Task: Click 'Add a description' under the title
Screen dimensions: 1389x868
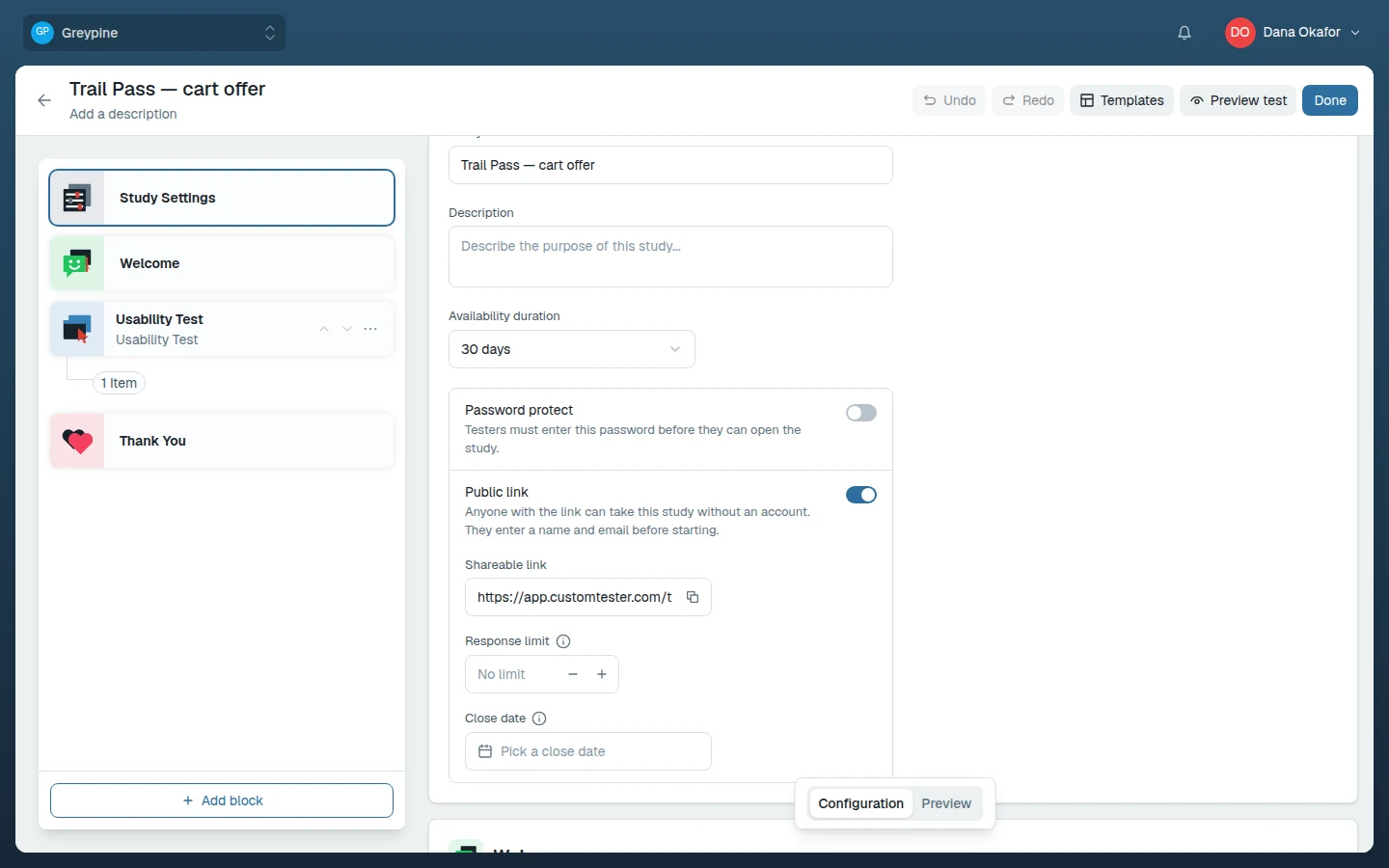Action: coord(123,114)
